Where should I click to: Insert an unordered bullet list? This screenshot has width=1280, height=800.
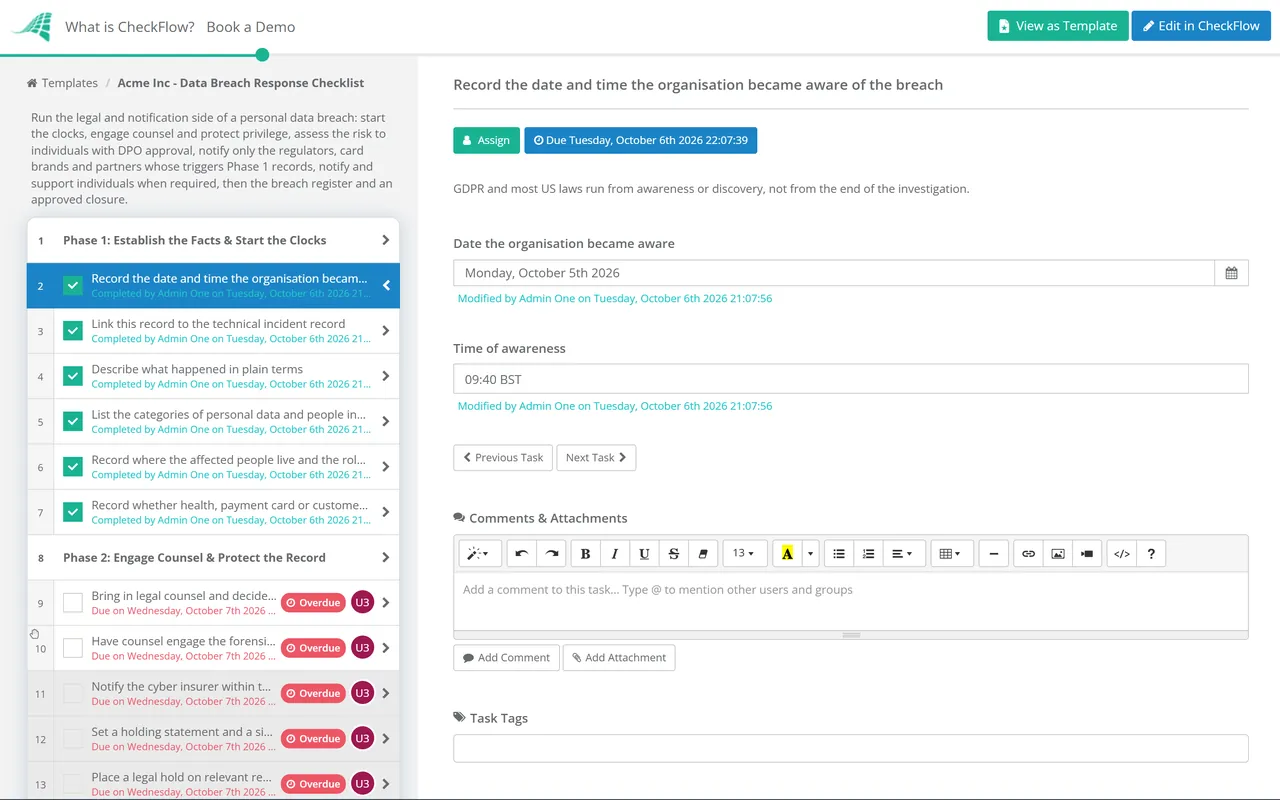pos(839,554)
